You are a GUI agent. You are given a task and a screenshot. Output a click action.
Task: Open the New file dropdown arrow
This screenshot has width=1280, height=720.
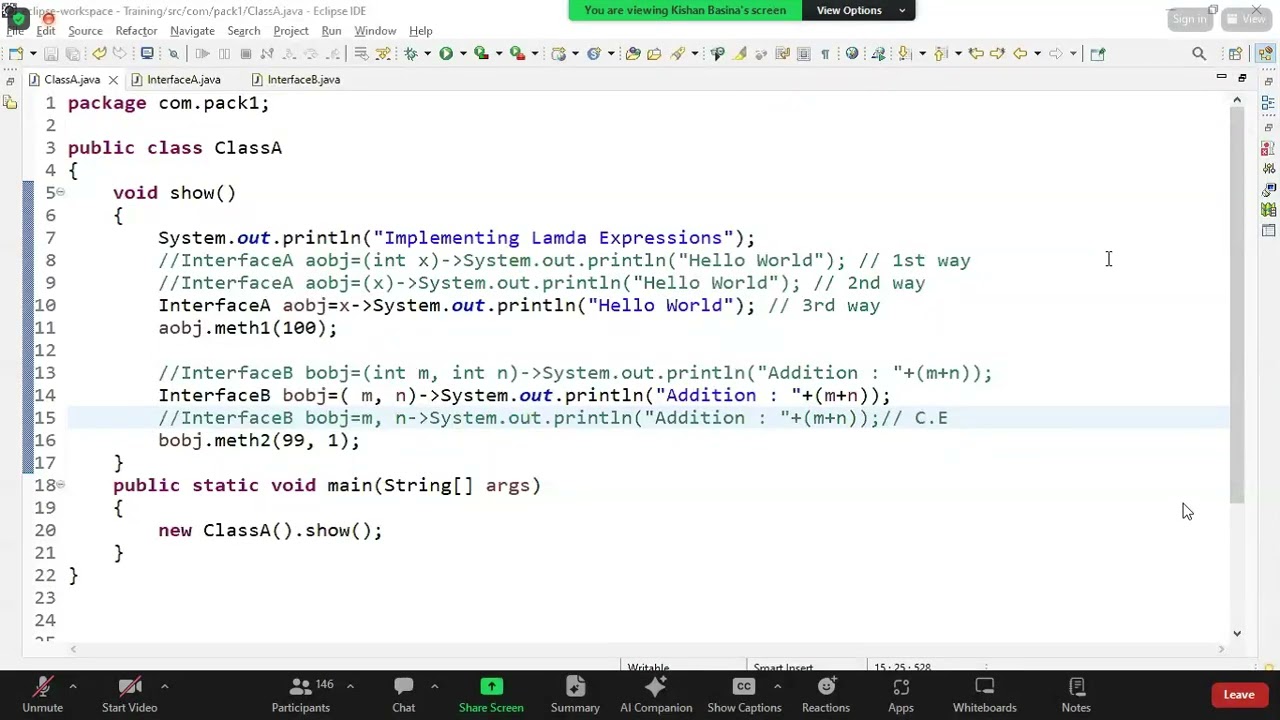pyautogui.click(x=33, y=53)
